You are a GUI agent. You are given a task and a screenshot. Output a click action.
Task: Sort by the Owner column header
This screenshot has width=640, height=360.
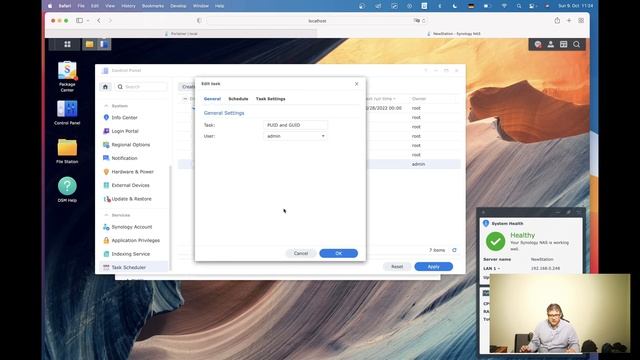[x=419, y=99]
